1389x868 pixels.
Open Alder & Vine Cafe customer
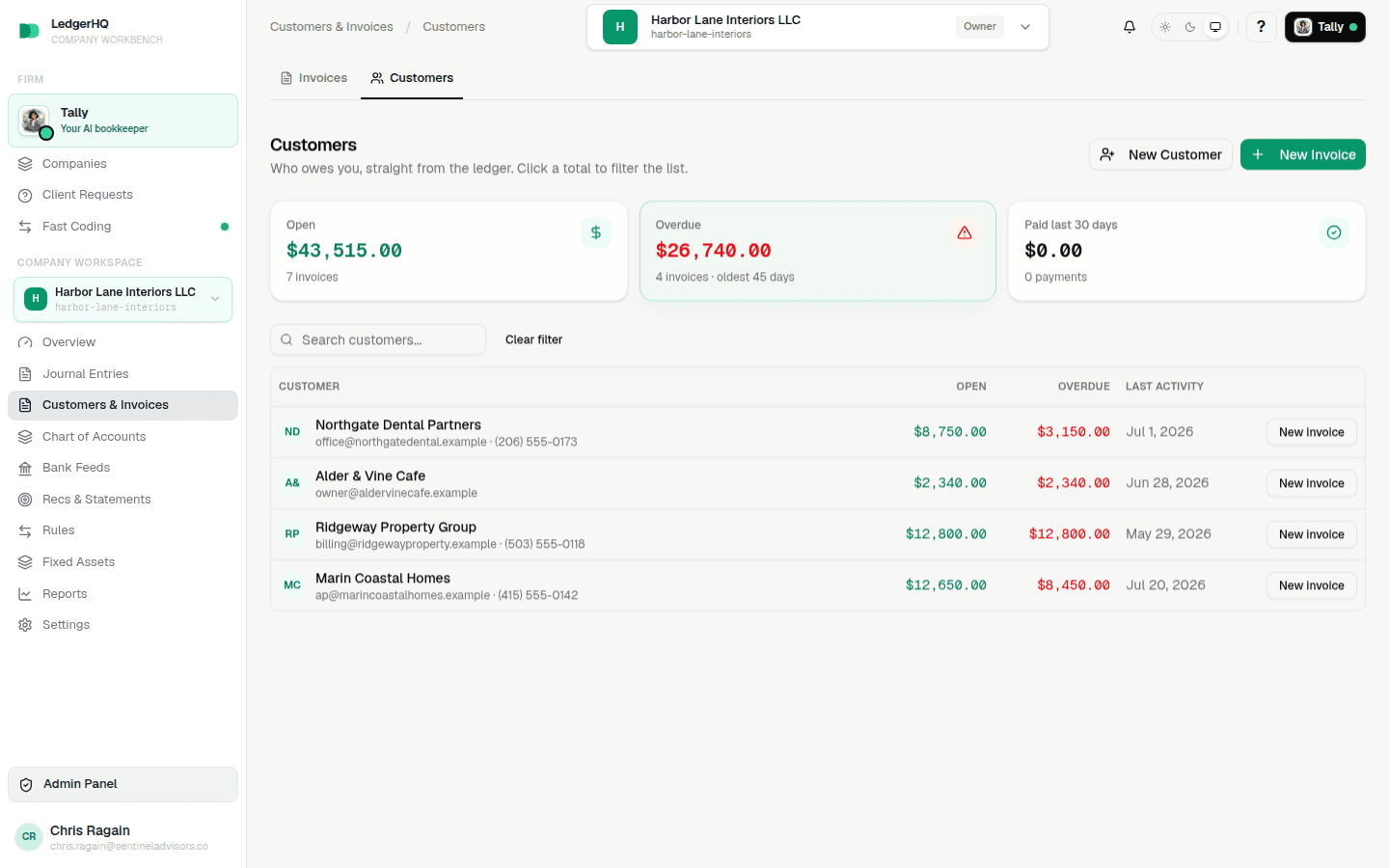[370, 476]
